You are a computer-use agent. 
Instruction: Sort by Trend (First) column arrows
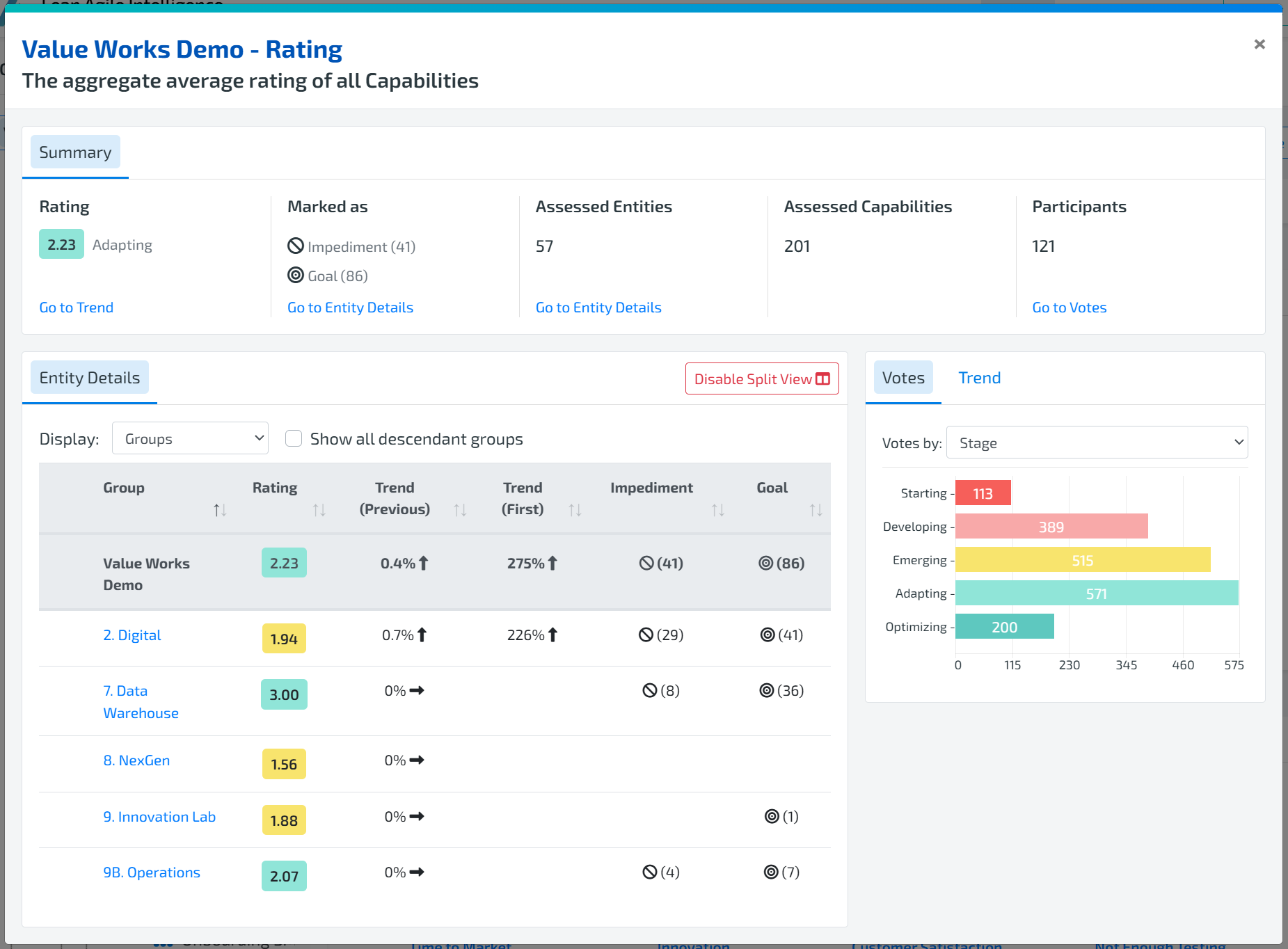[575, 510]
